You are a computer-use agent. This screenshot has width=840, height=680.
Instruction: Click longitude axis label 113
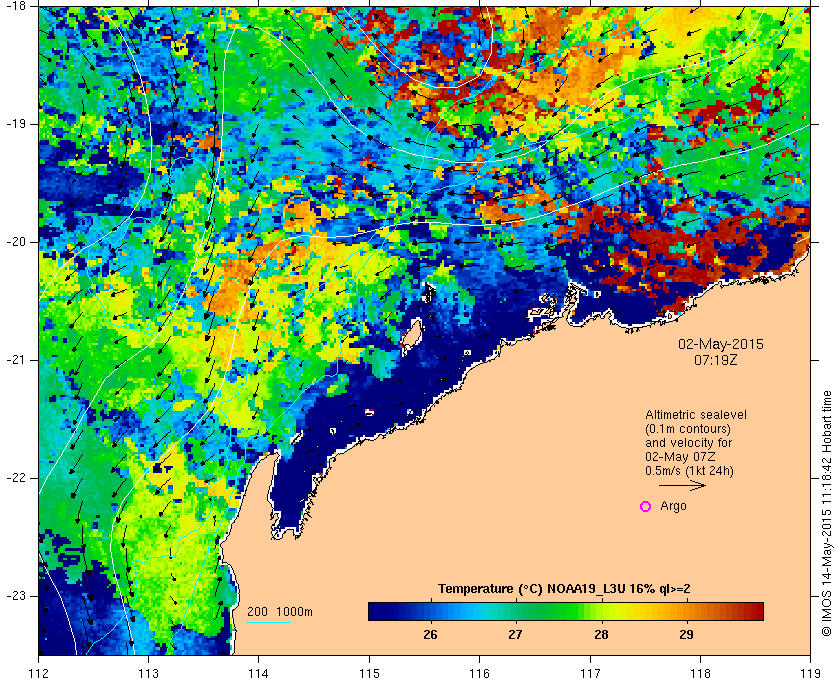click(x=148, y=672)
